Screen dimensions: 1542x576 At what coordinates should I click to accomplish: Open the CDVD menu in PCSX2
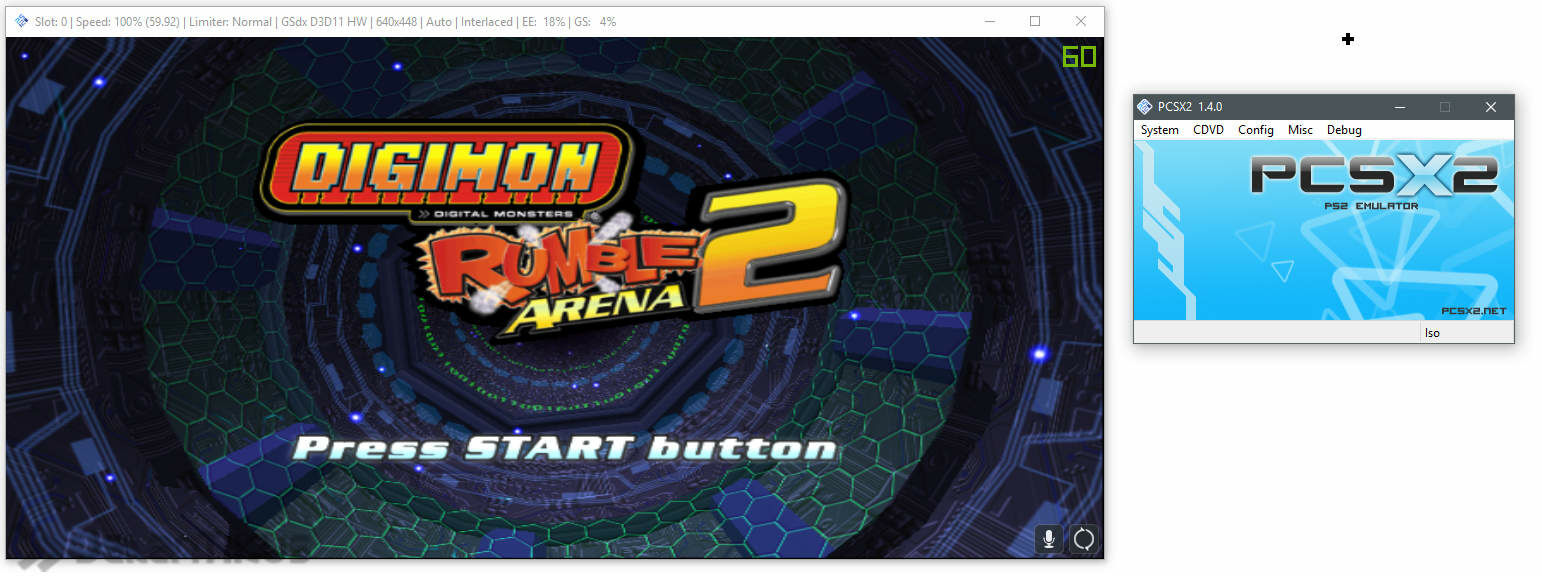click(x=1208, y=130)
